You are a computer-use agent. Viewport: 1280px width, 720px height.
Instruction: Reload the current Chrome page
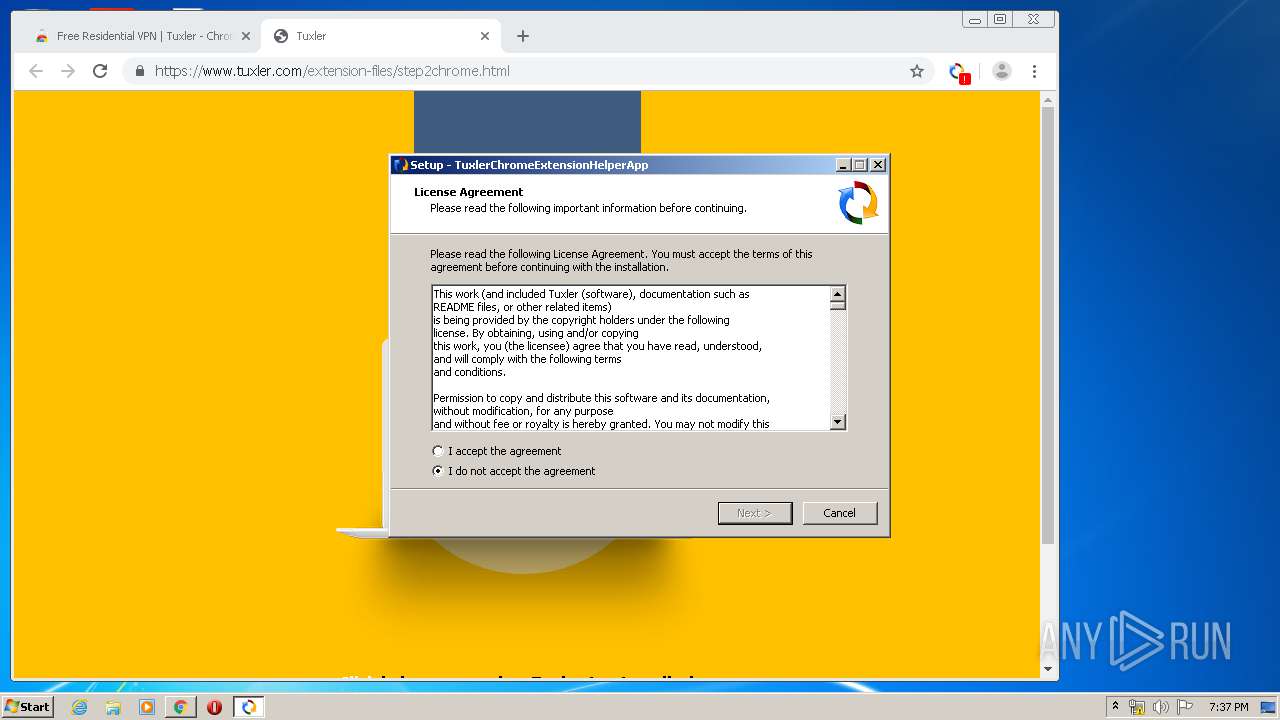pyautogui.click(x=100, y=71)
